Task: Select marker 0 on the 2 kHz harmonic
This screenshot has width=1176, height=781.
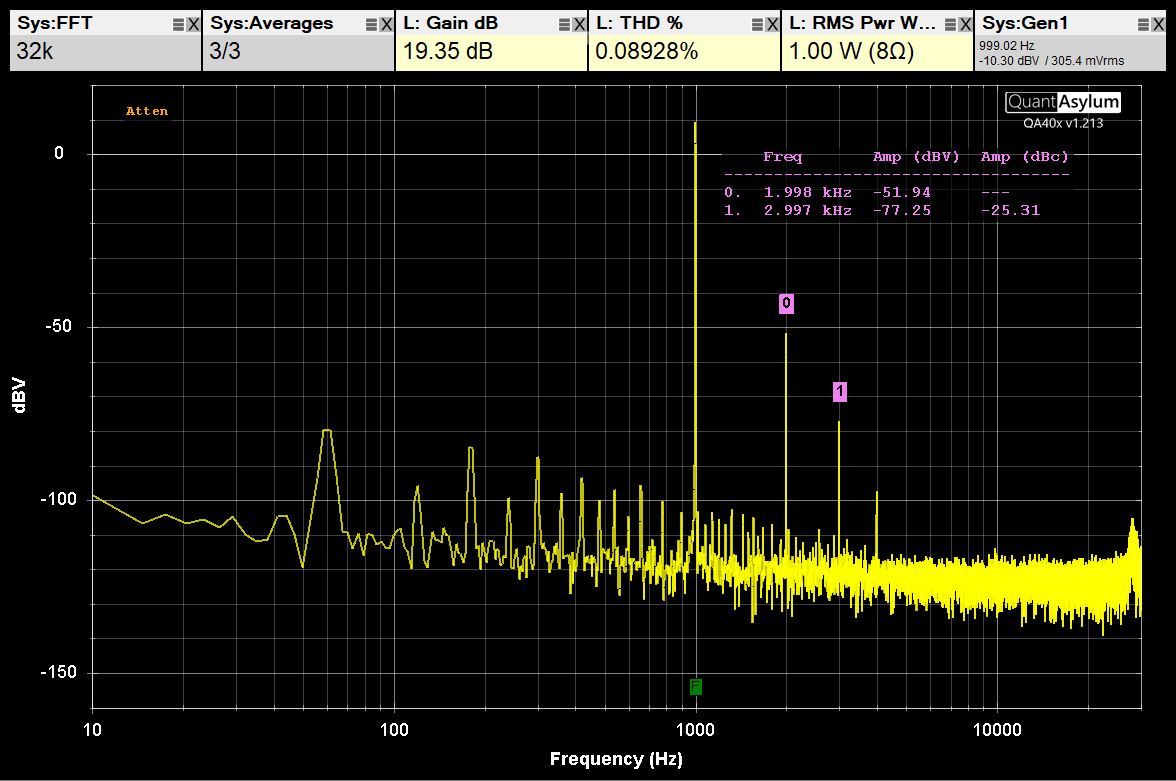Action: [786, 303]
